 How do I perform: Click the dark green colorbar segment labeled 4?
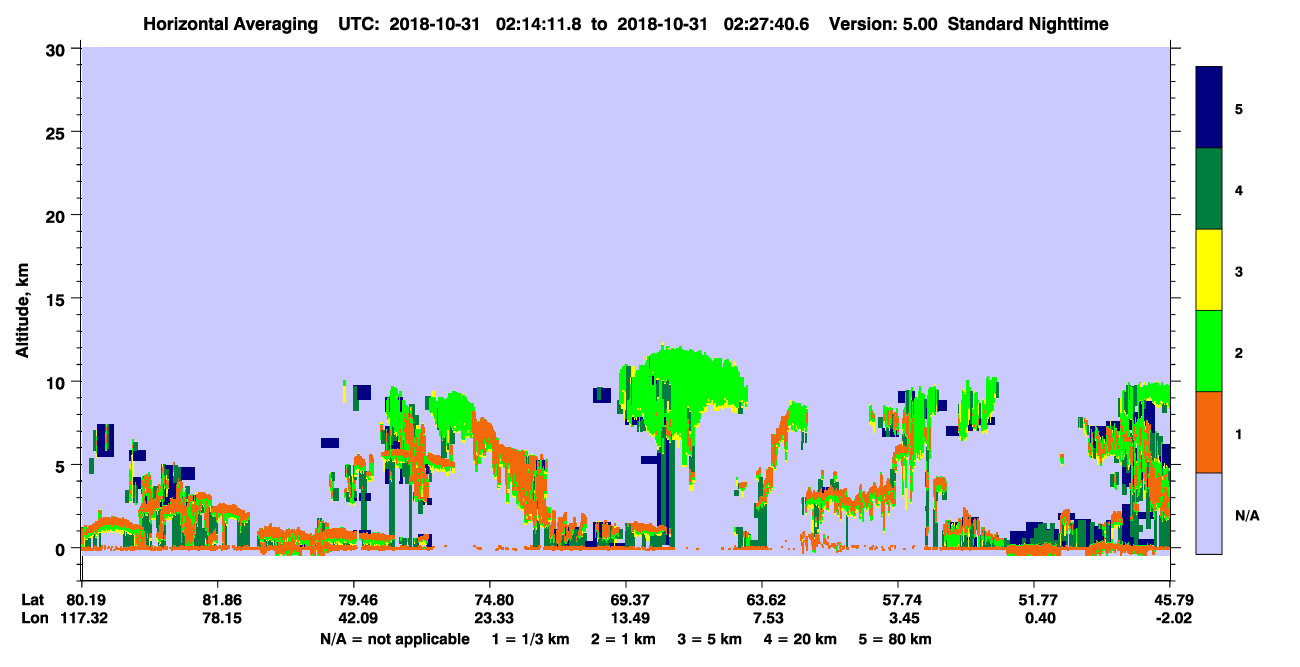(x=1209, y=189)
